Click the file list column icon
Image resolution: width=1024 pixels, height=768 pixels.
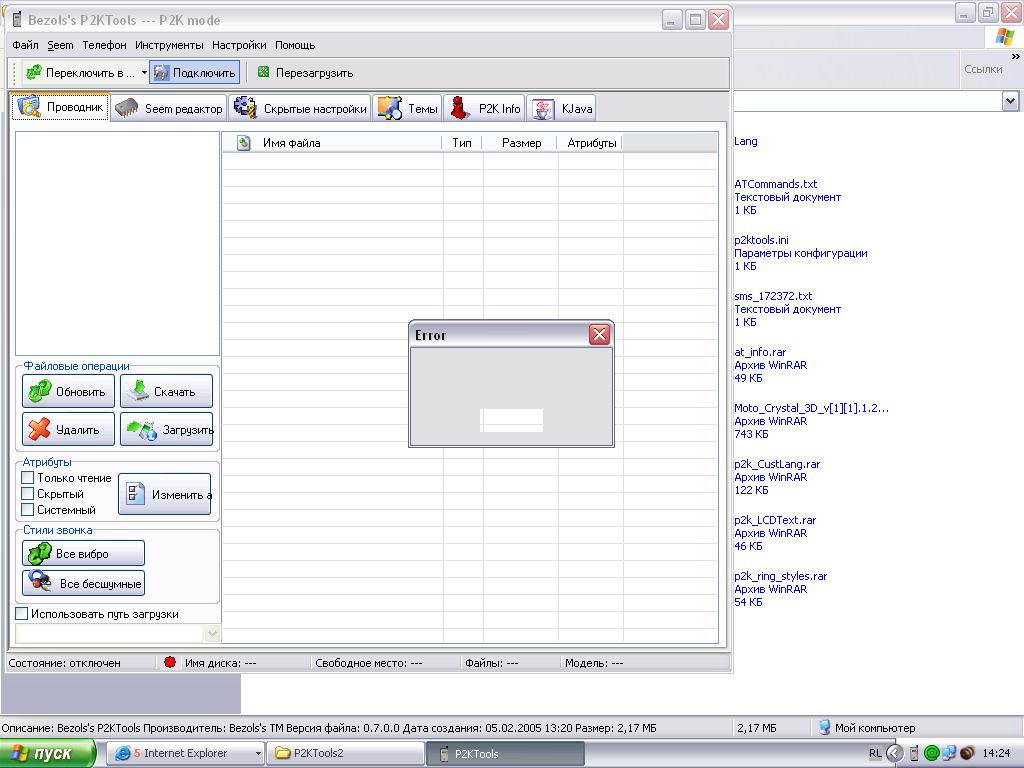[x=244, y=142]
